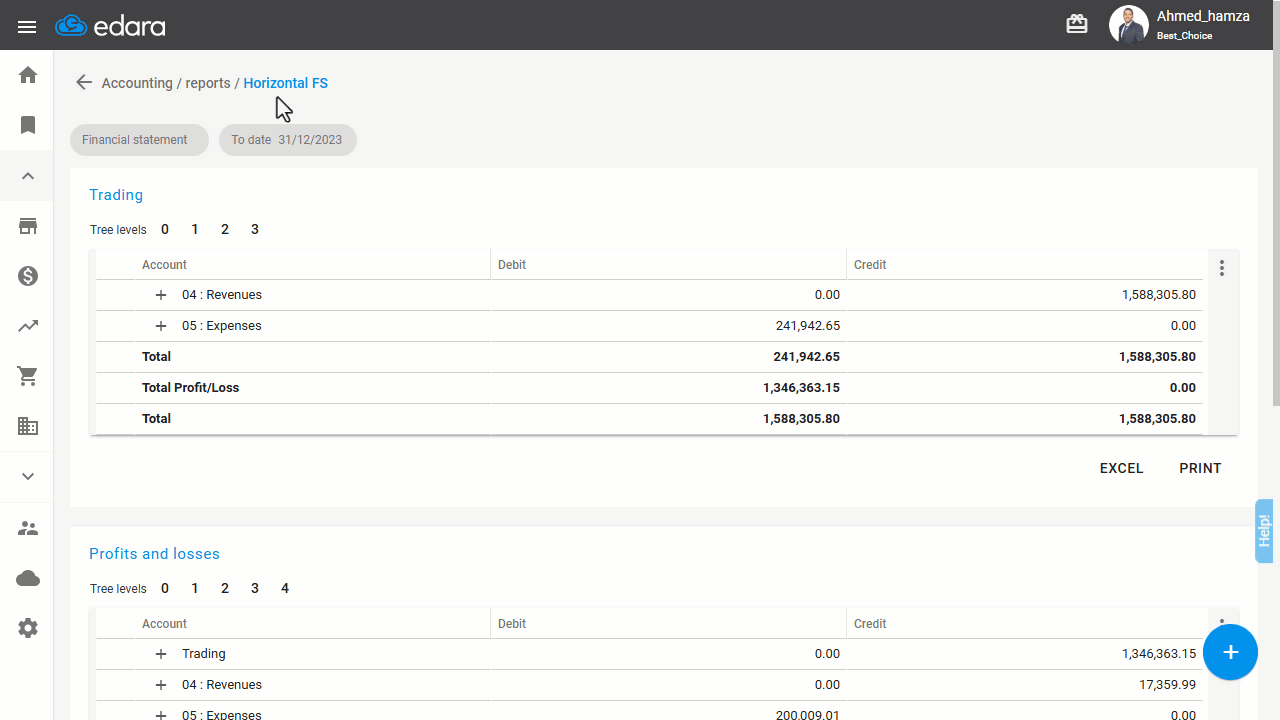Open the dollar coin sidebar icon
The width and height of the screenshot is (1280, 720).
[x=28, y=276]
